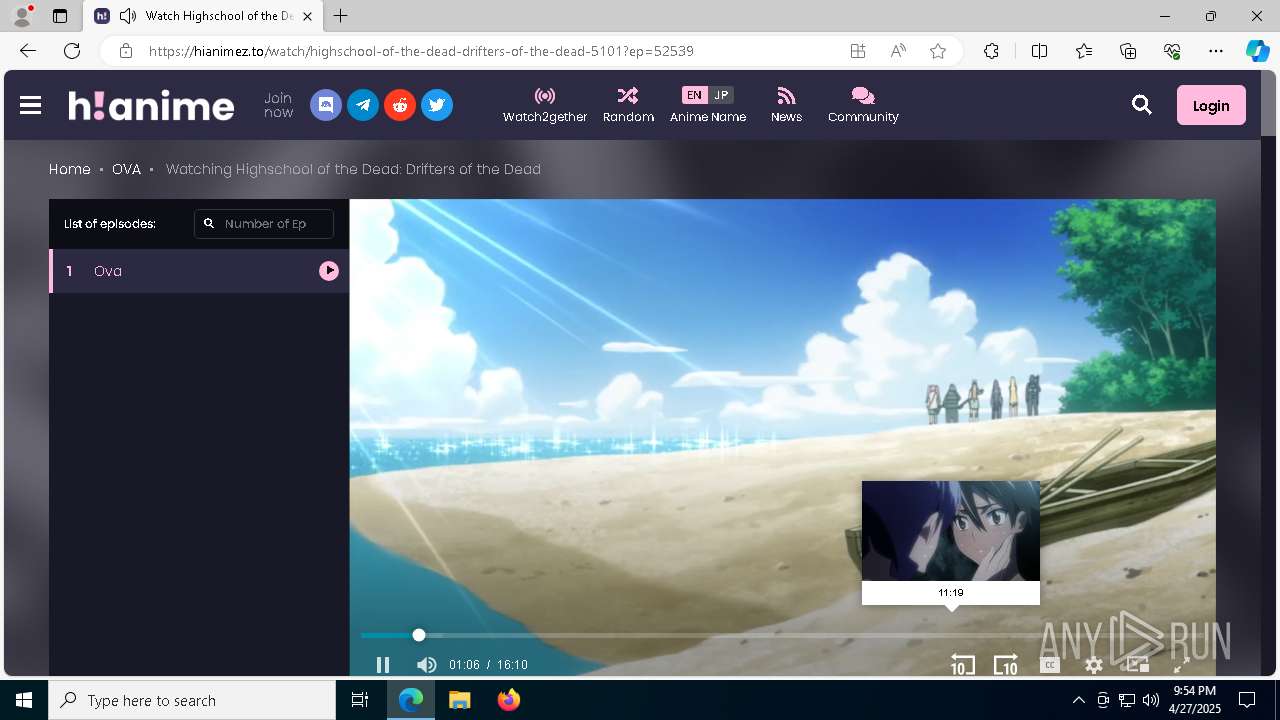
Task: Toggle closed captions
Action: point(1049,665)
